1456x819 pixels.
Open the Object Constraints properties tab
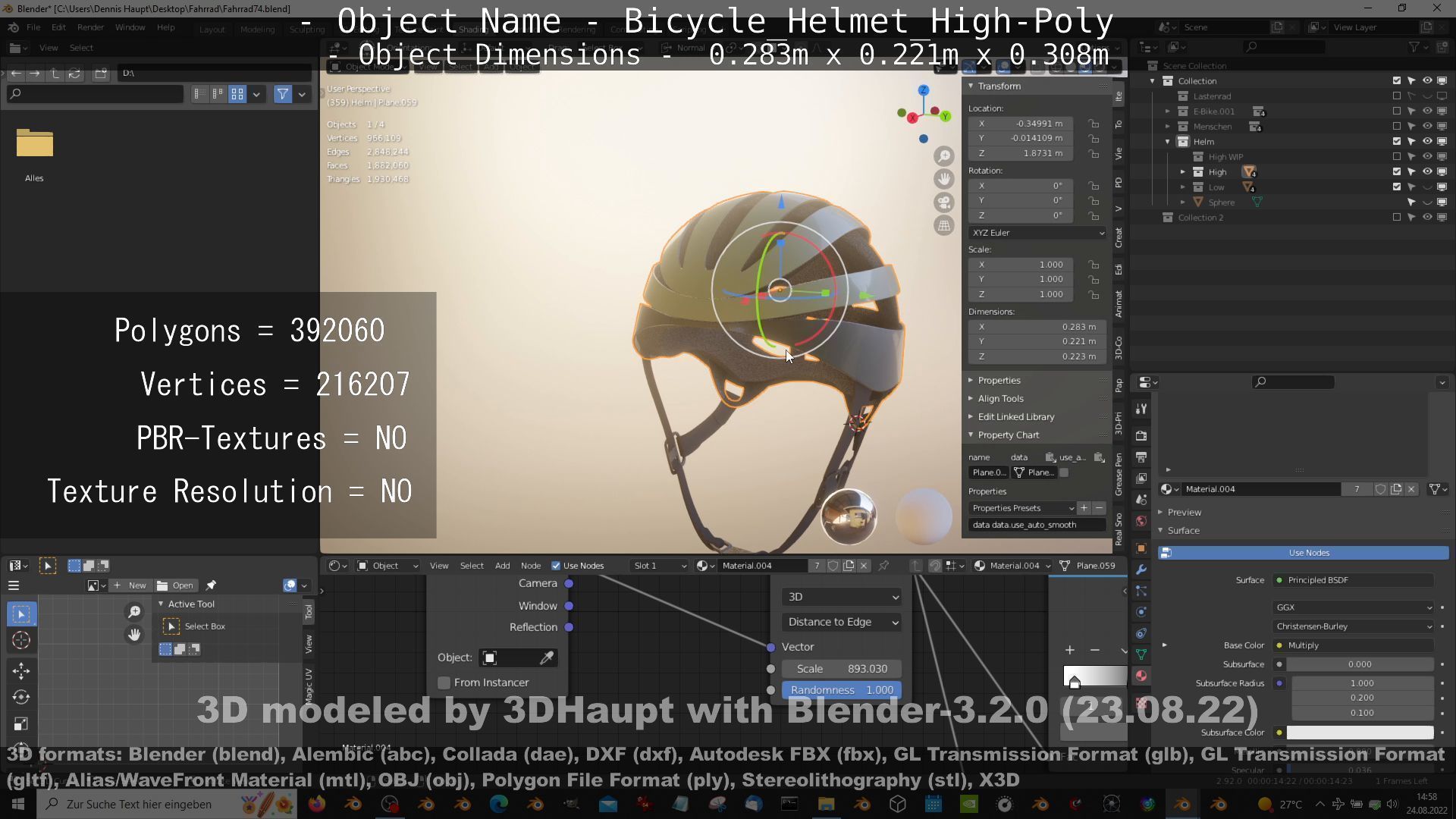1141,633
